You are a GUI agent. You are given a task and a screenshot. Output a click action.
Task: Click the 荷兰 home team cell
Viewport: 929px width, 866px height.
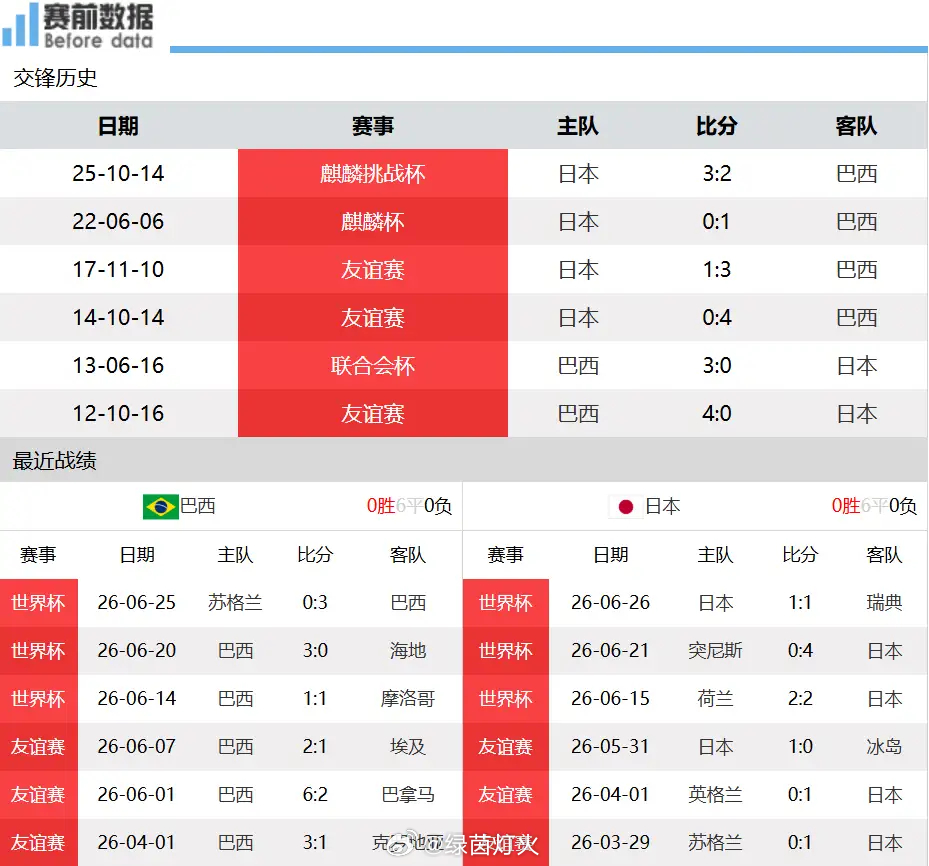[x=715, y=698]
